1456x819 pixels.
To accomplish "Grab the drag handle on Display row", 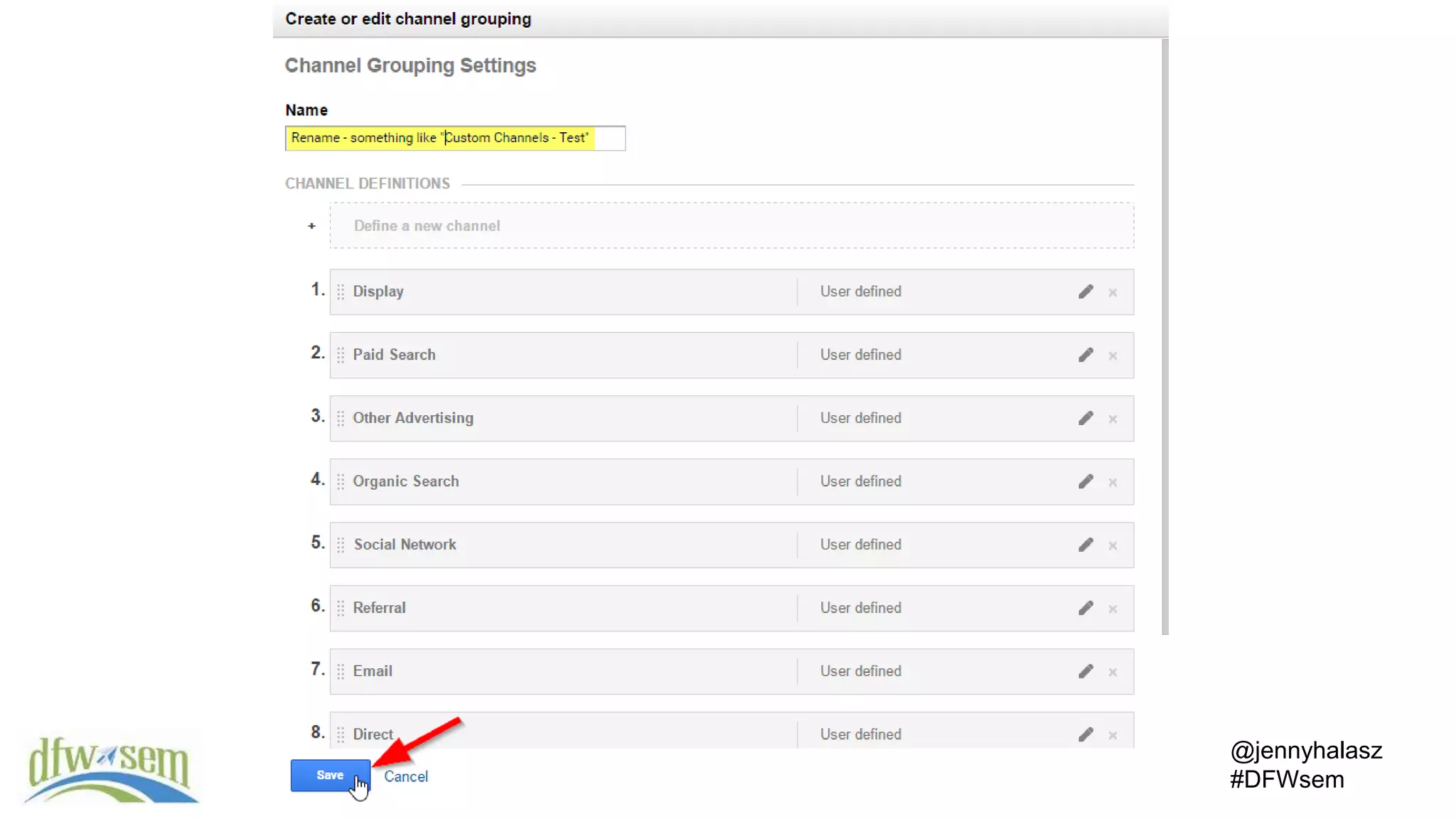I will tap(341, 291).
